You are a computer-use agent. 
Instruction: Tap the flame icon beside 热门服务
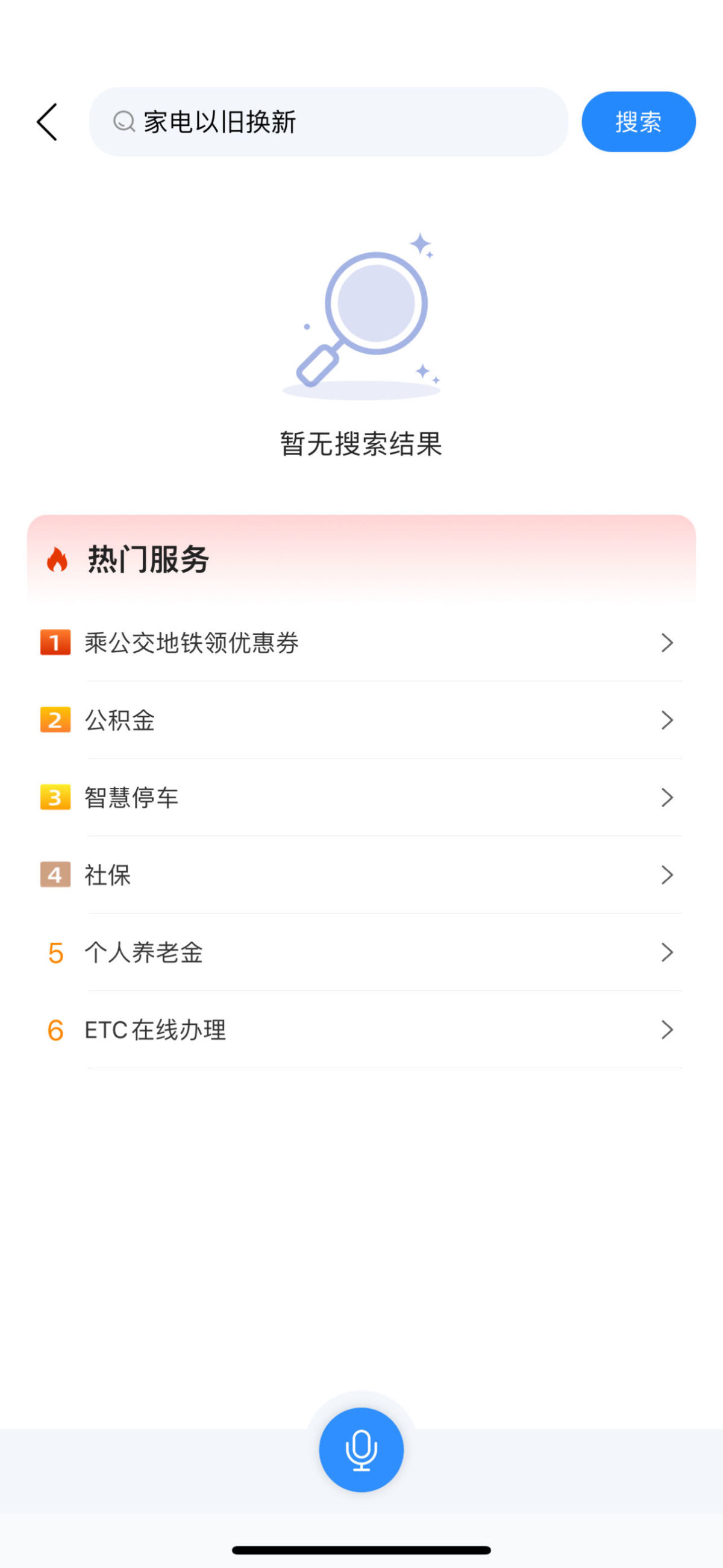click(57, 559)
